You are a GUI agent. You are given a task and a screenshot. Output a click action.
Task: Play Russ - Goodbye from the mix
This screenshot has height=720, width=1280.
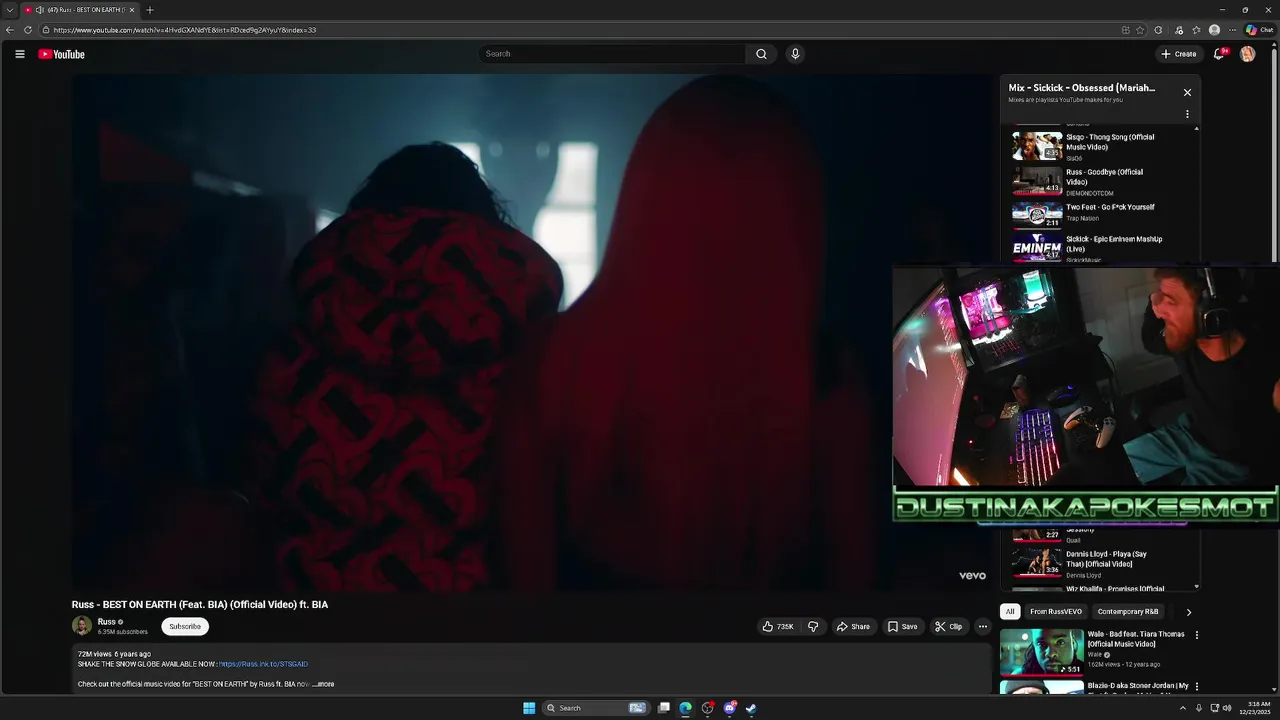coord(1100,181)
